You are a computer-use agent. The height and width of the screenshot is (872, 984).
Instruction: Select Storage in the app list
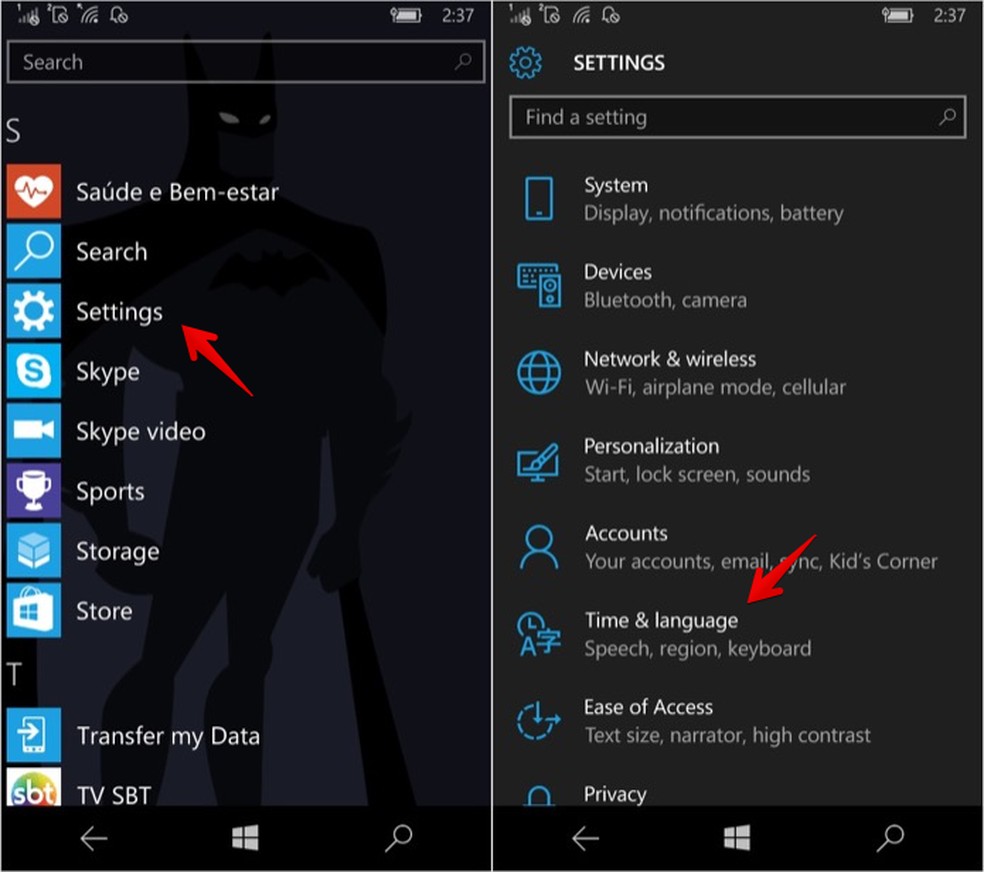[x=117, y=551]
